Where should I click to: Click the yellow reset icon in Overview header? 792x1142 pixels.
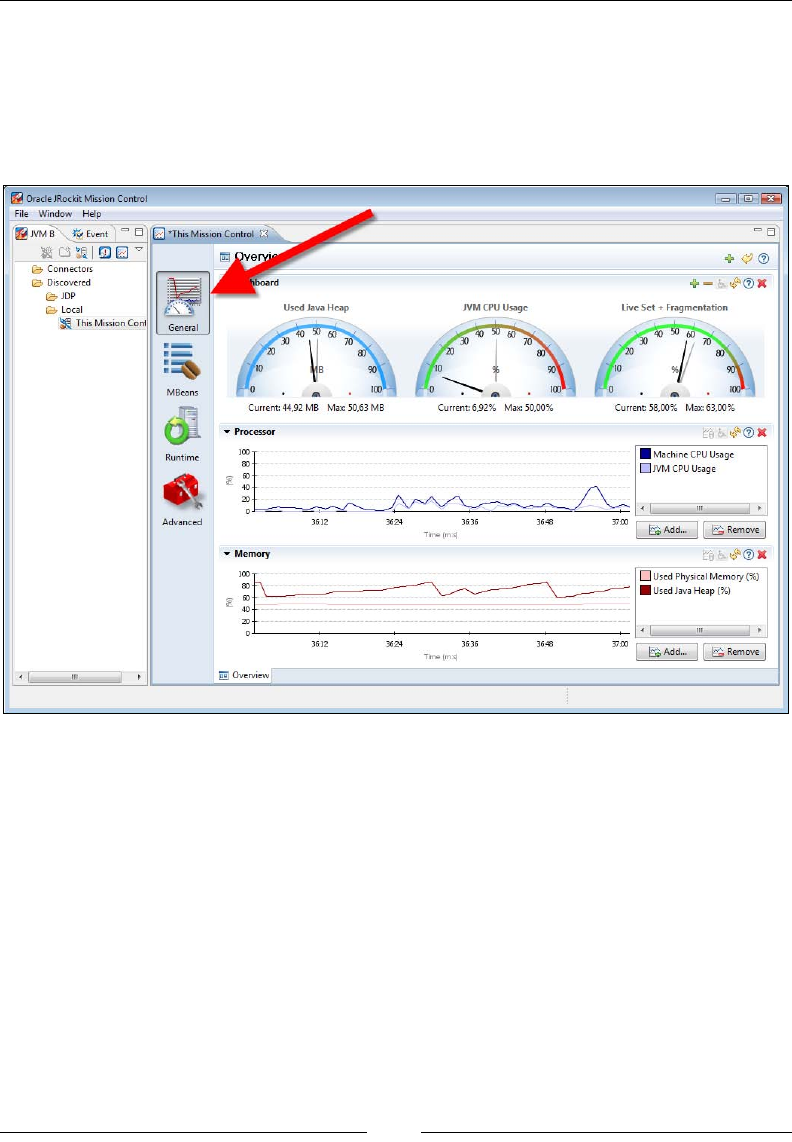pos(747,259)
